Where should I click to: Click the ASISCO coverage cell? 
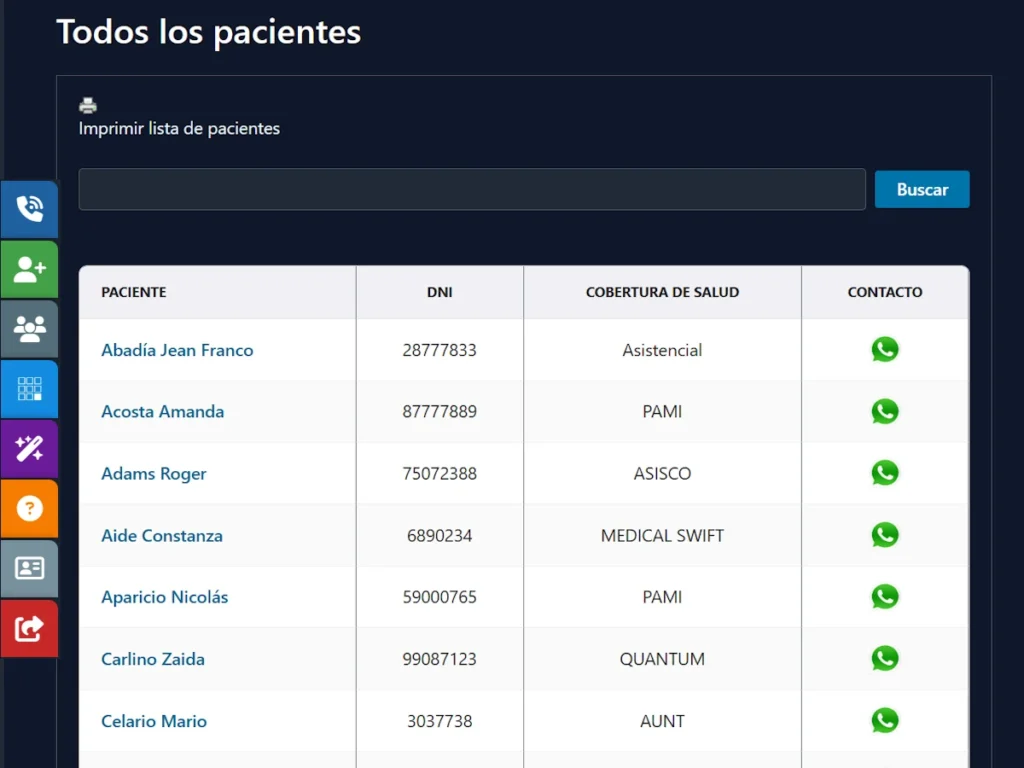pos(662,473)
